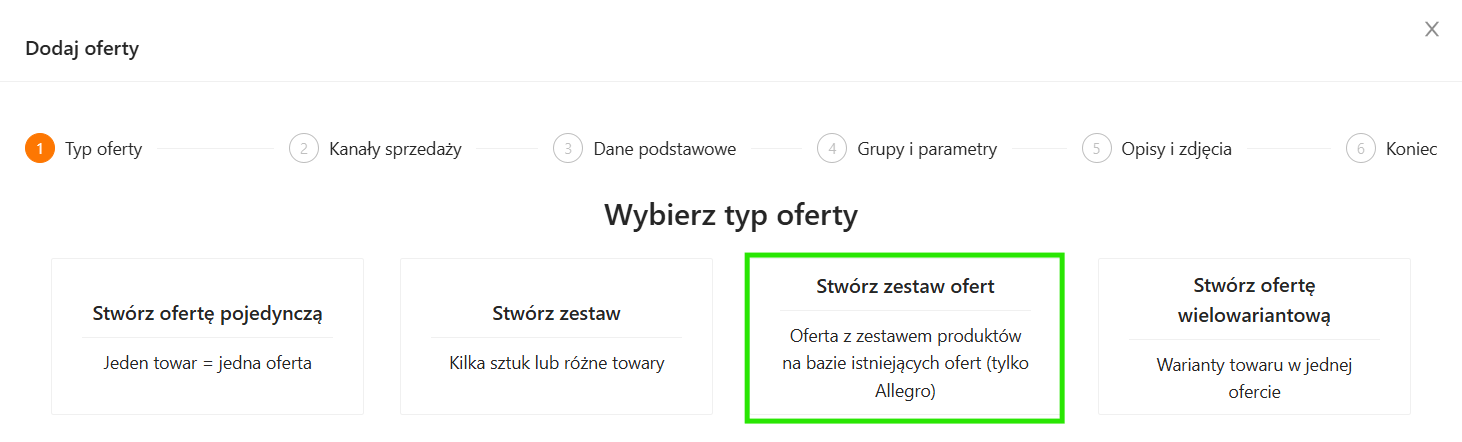
Task: Click the step 5 number circle
Action: (1096, 149)
